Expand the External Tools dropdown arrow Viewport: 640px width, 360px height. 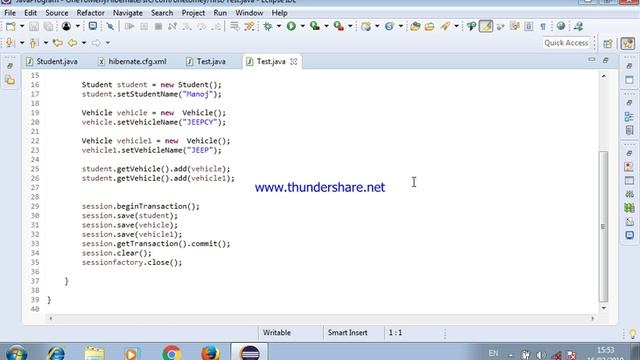350,27
